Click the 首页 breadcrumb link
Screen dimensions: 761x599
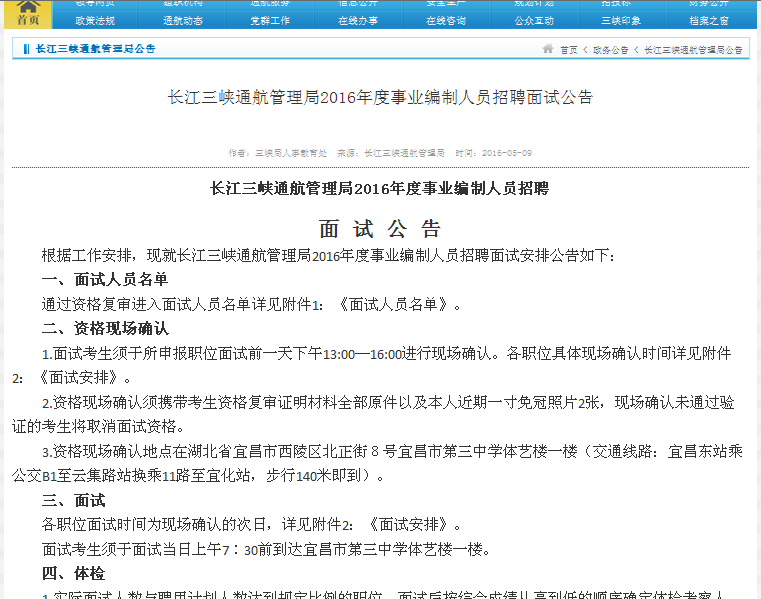click(x=569, y=50)
